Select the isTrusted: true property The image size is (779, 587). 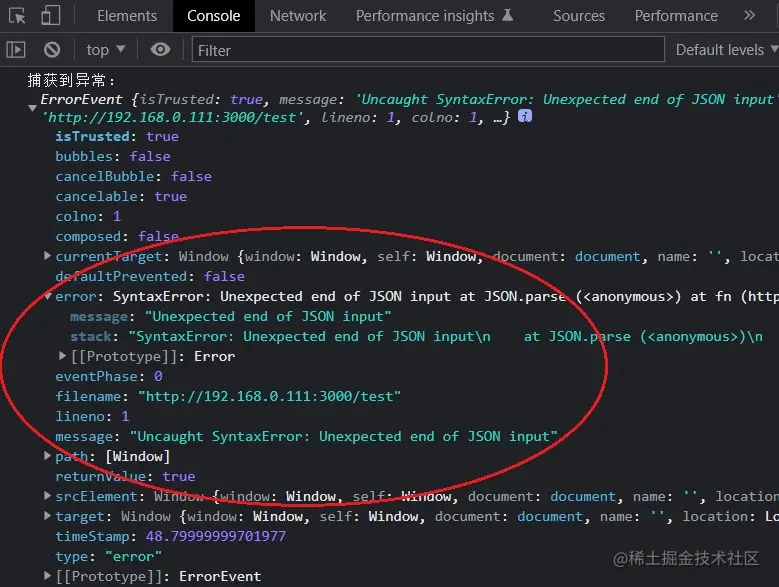(117, 137)
